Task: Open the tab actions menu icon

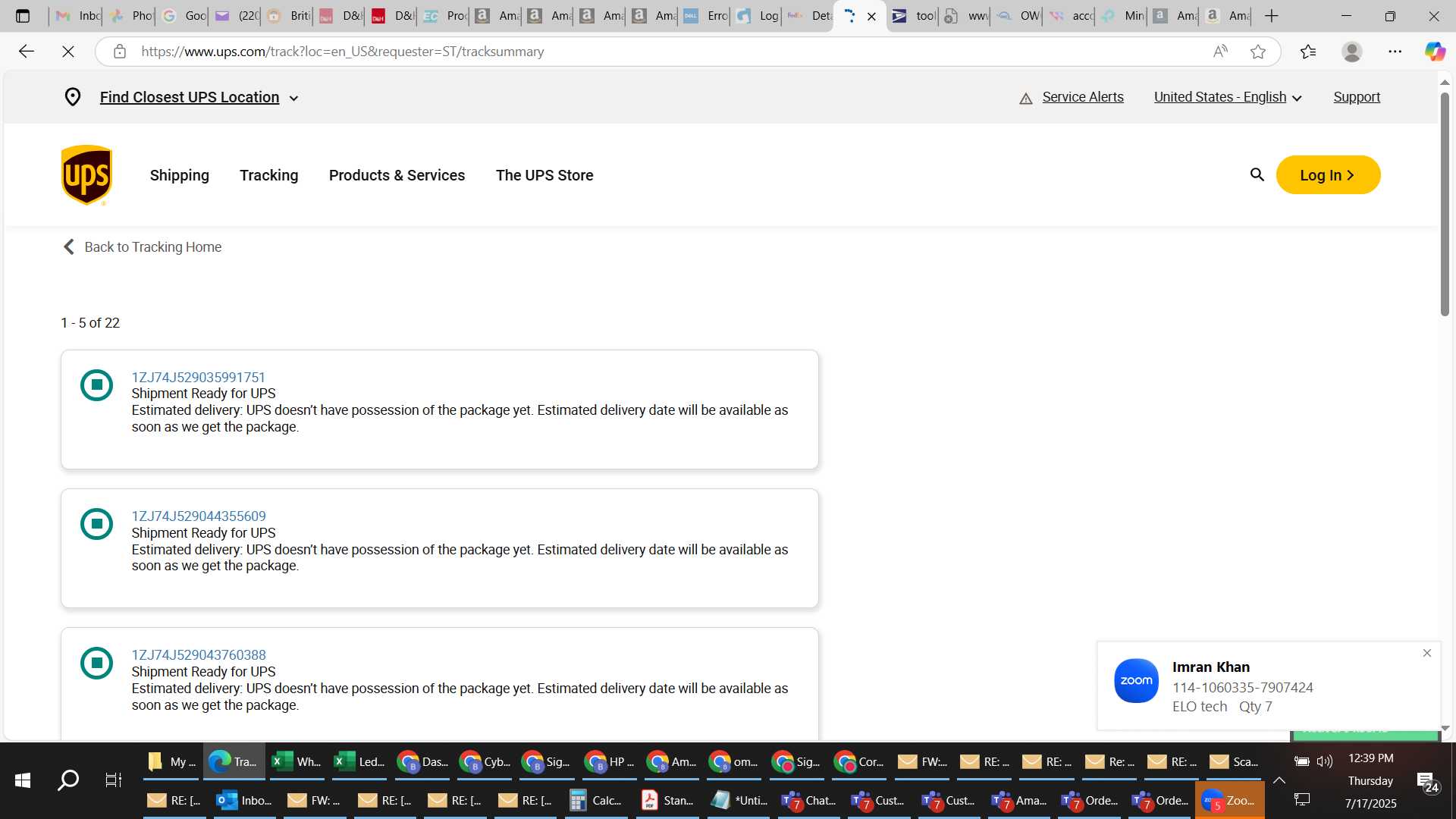Action: pos(23,16)
